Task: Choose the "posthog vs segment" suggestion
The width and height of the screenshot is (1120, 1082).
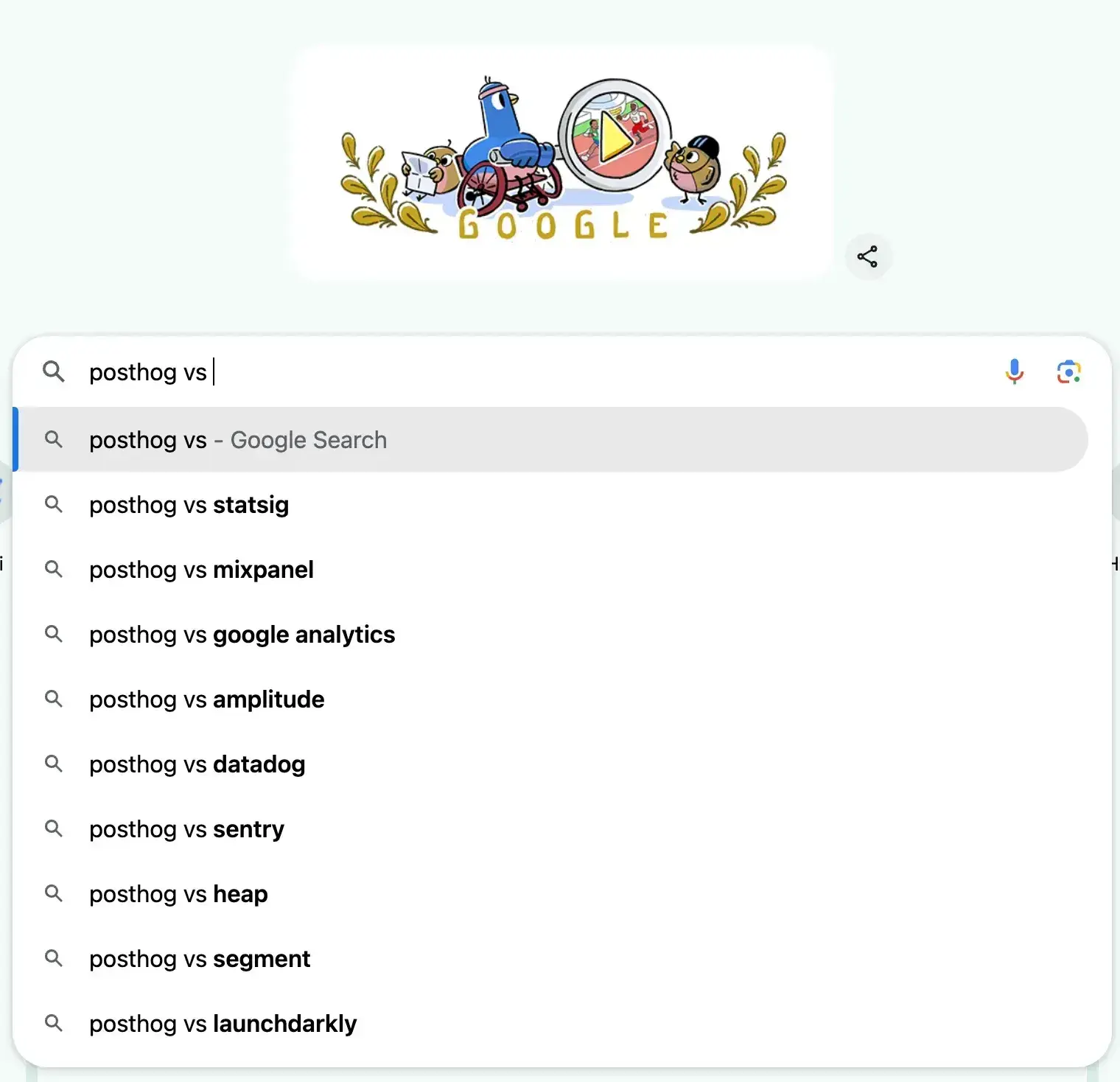Action: click(x=200, y=959)
